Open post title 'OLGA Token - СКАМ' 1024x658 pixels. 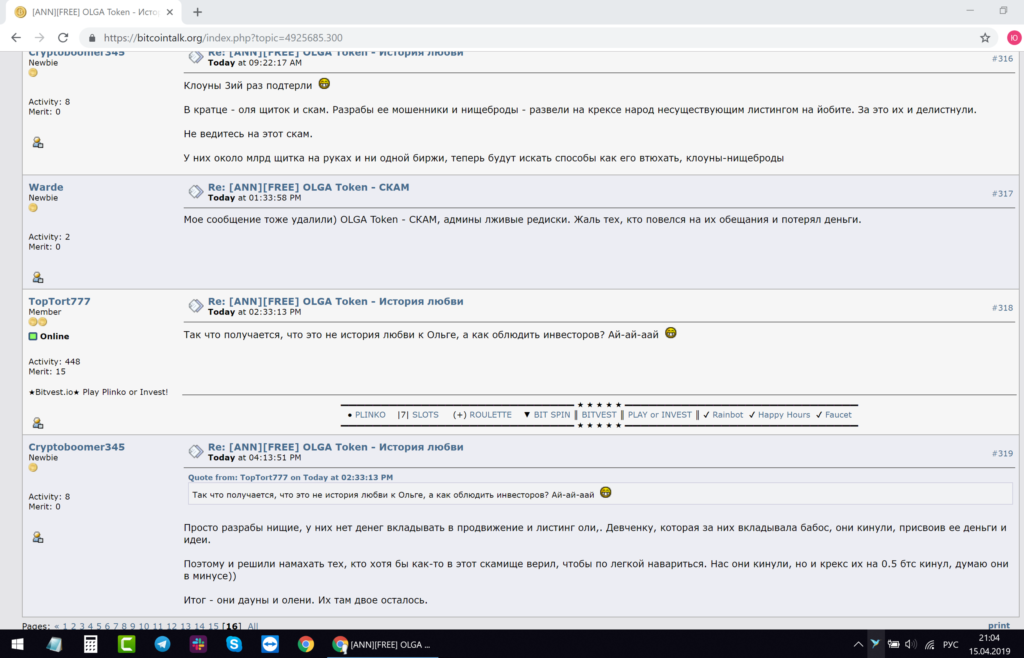point(308,187)
